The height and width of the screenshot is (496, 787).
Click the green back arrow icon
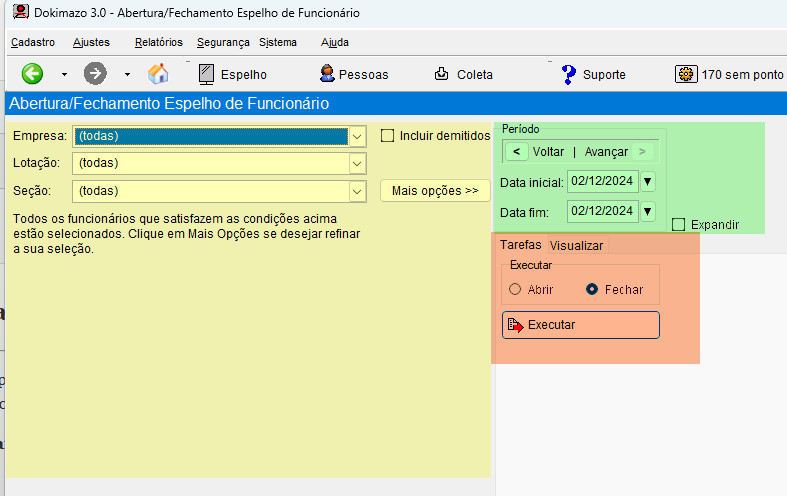tap(32, 74)
